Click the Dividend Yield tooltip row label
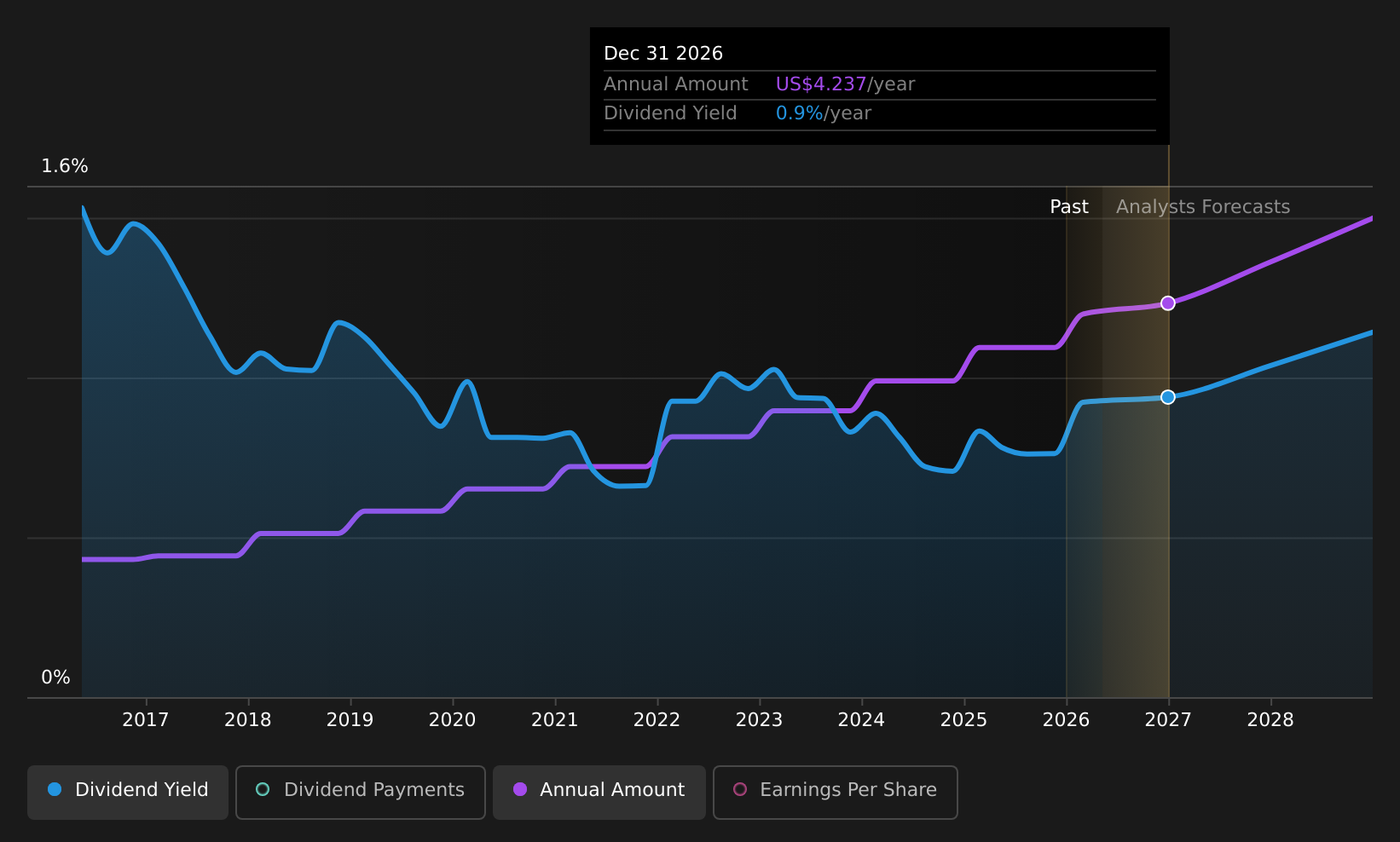Screen dimensions: 1400x842 670,113
